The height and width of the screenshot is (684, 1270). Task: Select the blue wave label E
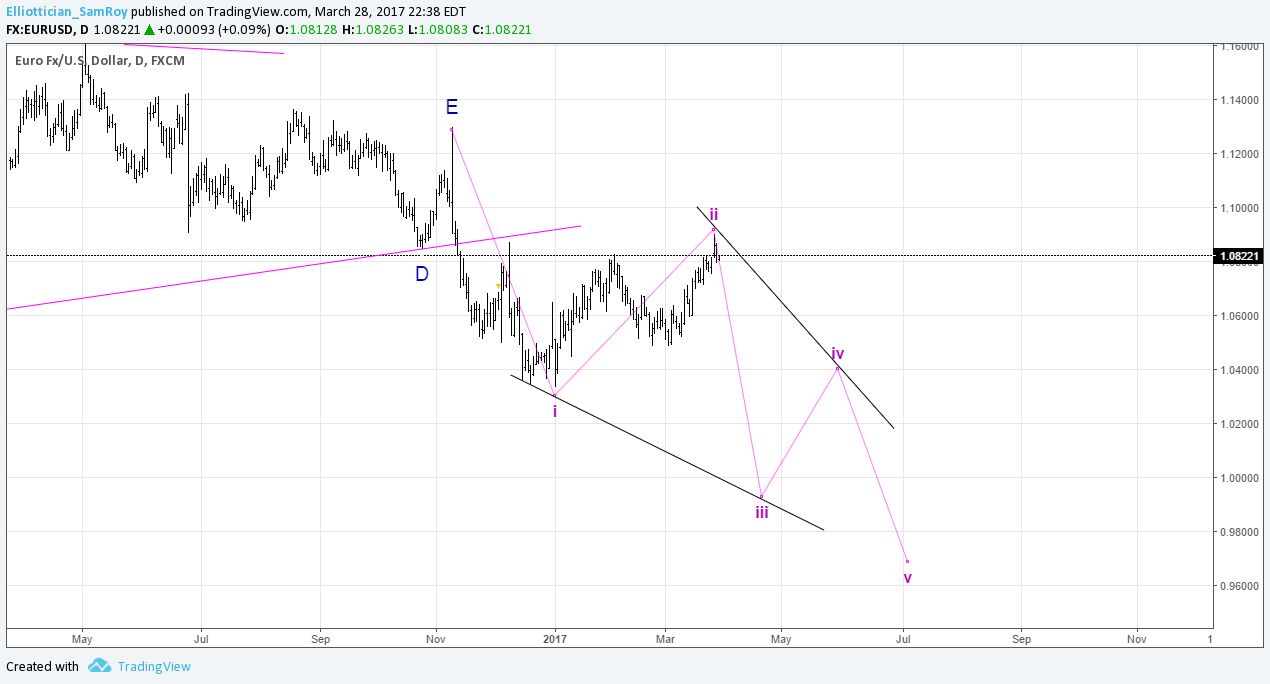[x=452, y=108]
